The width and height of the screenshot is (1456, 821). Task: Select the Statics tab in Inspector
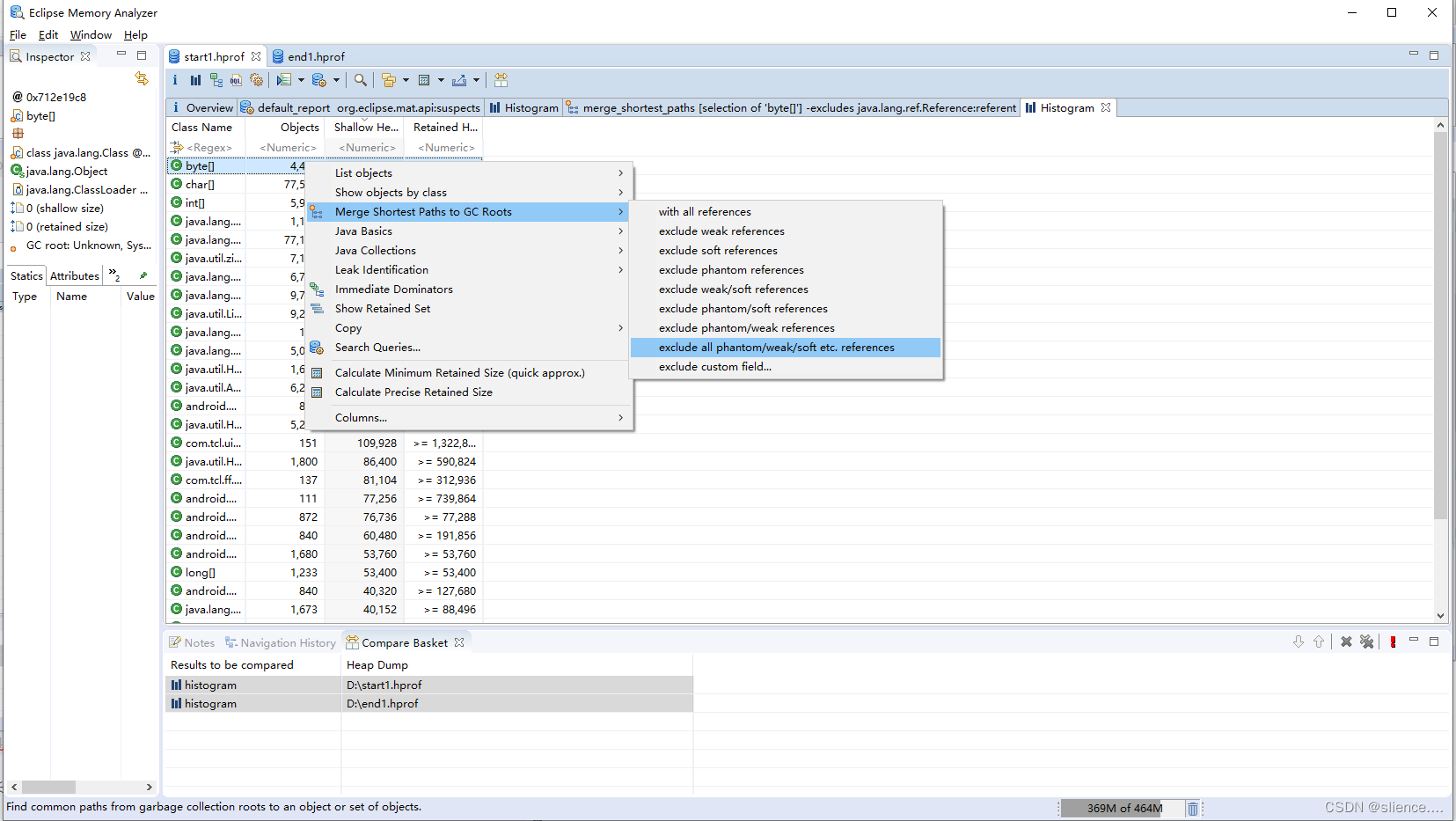(26, 275)
